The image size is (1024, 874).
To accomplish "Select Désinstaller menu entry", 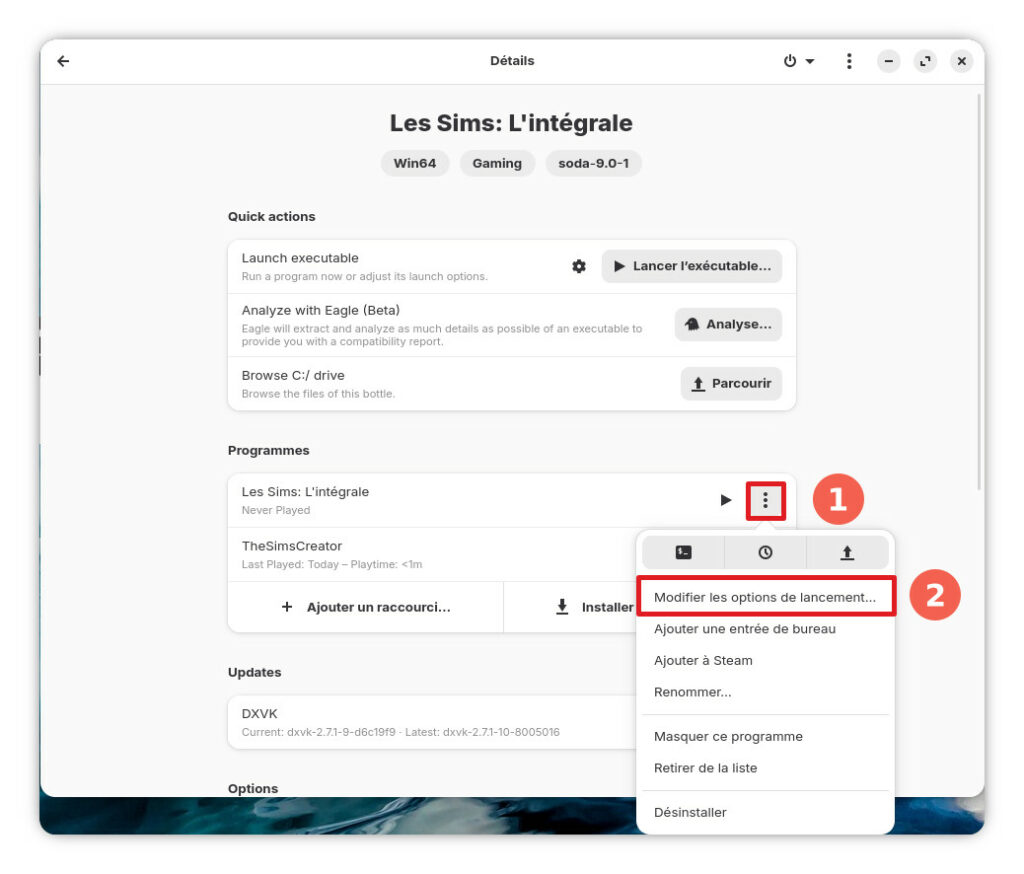I will (x=690, y=812).
